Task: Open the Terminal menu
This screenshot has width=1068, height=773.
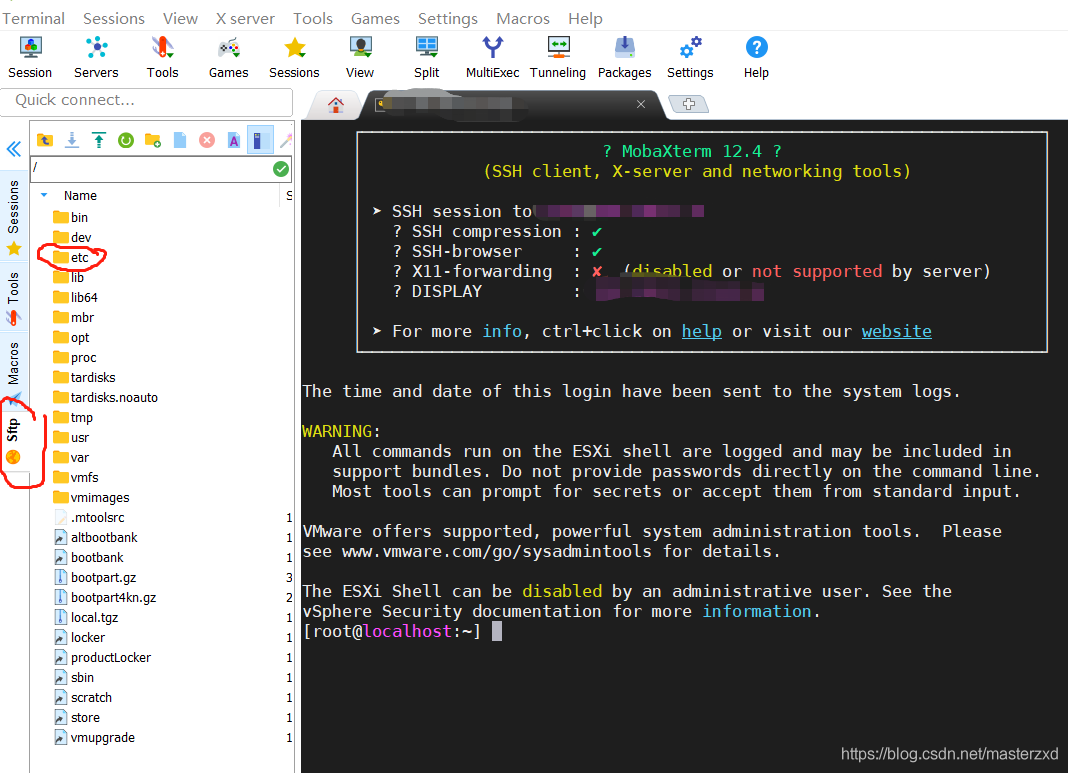Action: [x=33, y=18]
